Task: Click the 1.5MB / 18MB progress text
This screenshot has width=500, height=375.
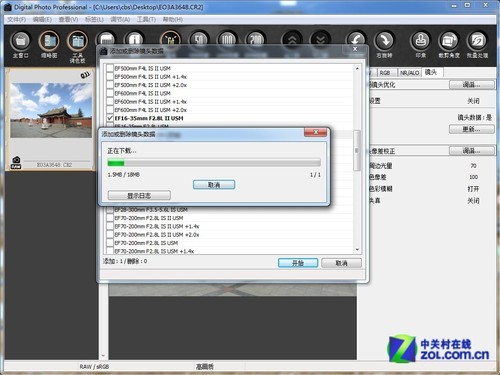Action: point(123,175)
